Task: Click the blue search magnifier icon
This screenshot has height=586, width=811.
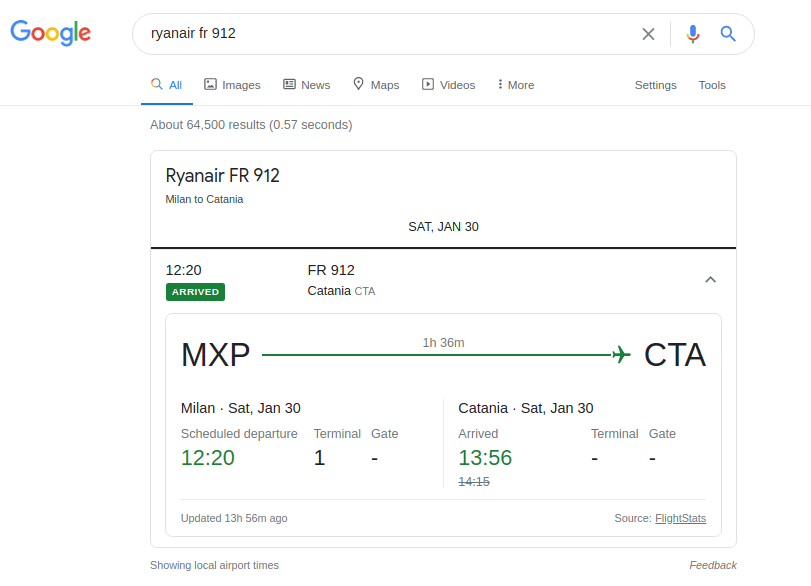Action: 728,34
